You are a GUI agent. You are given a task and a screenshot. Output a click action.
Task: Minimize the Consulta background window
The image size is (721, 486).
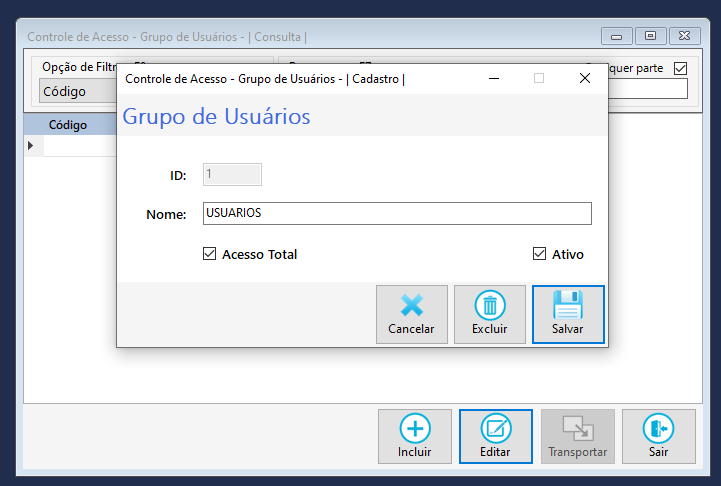click(x=617, y=36)
